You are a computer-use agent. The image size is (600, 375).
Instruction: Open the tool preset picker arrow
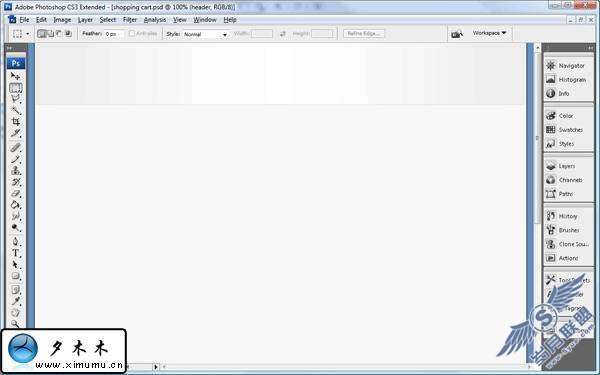[x=28, y=34]
